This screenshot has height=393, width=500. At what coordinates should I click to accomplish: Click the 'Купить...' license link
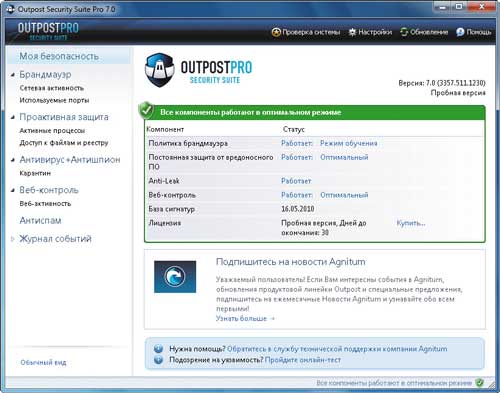[x=411, y=223]
